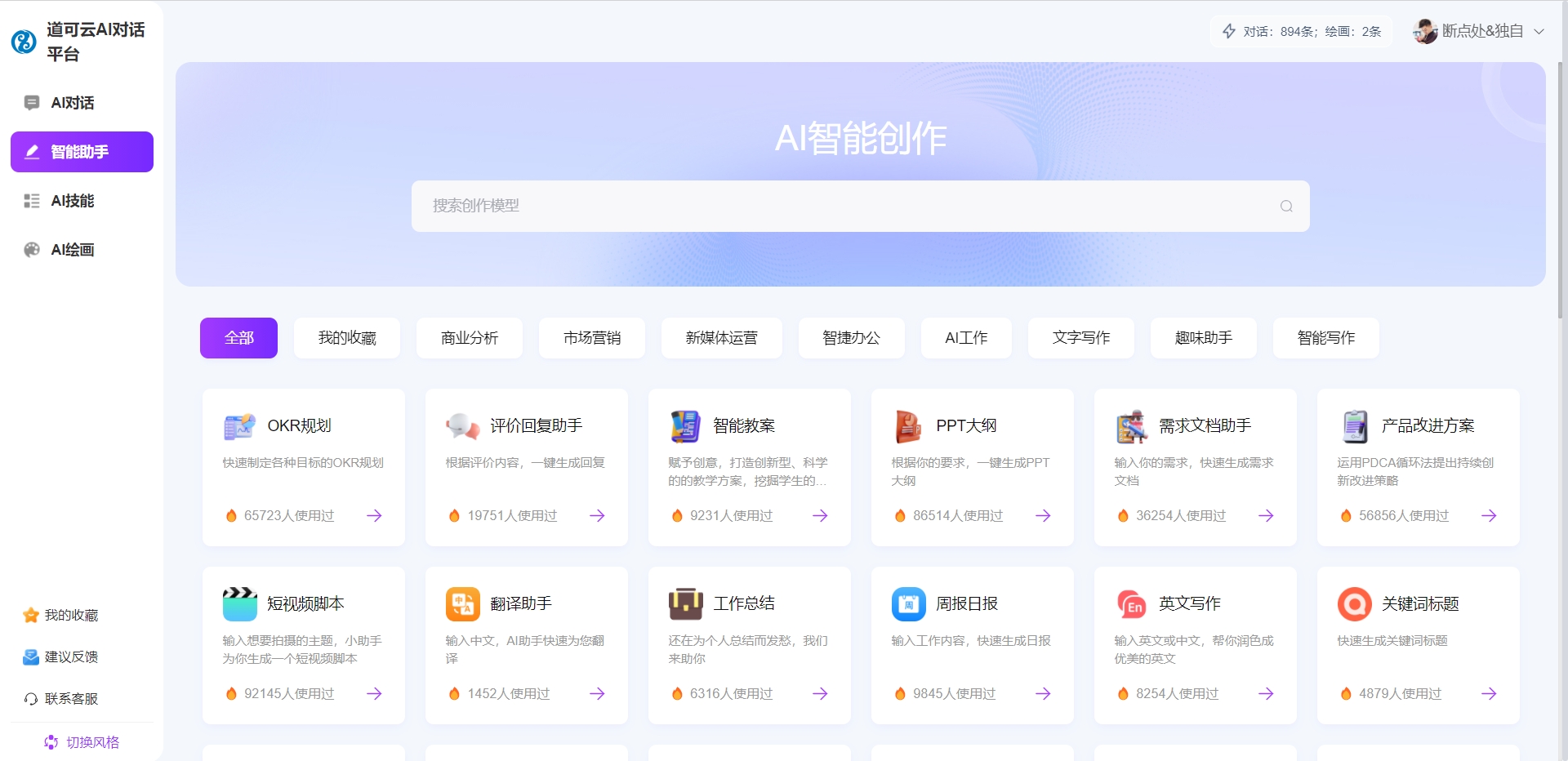Click the 工作总结 briefcase icon

click(x=685, y=604)
